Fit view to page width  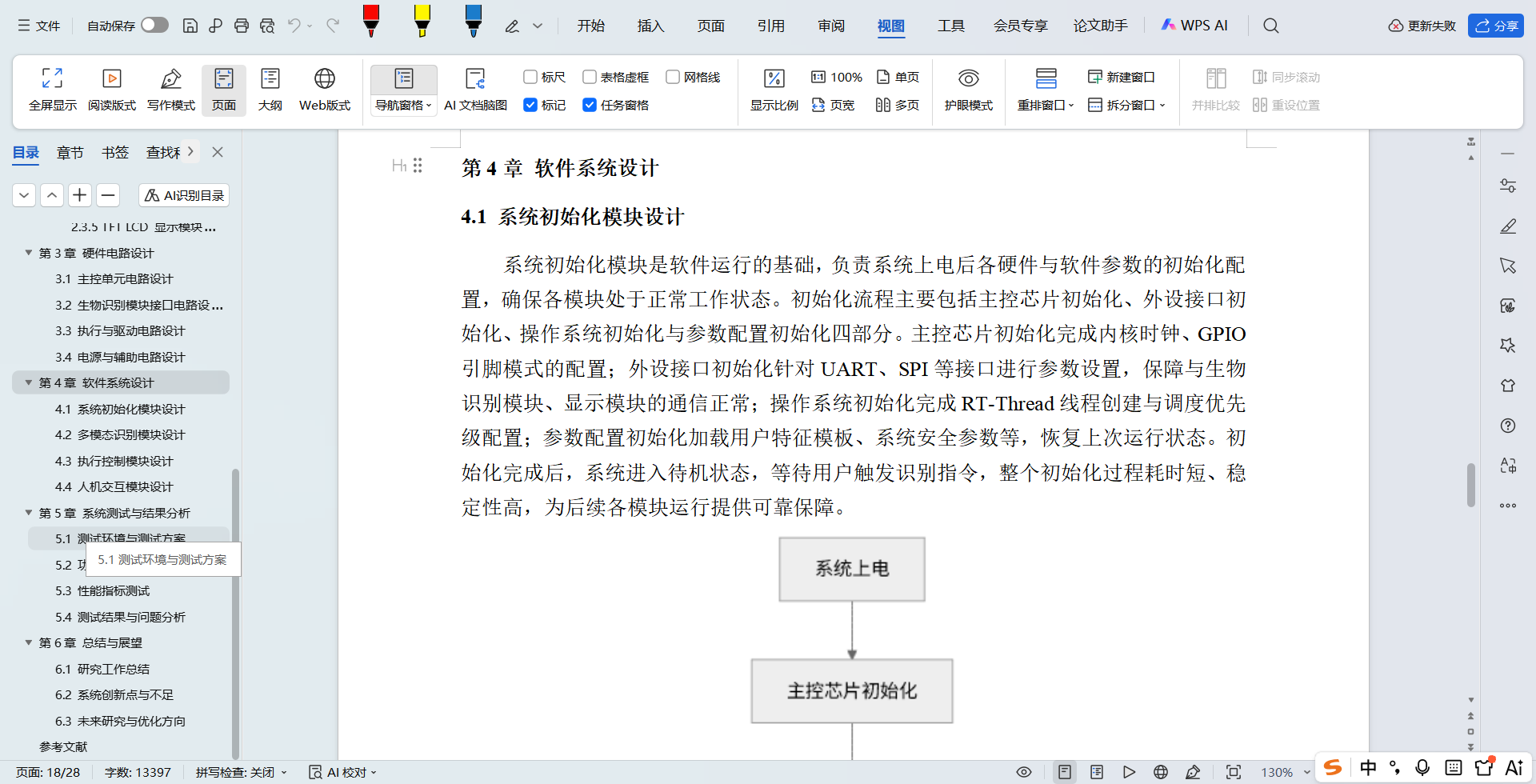point(834,105)
